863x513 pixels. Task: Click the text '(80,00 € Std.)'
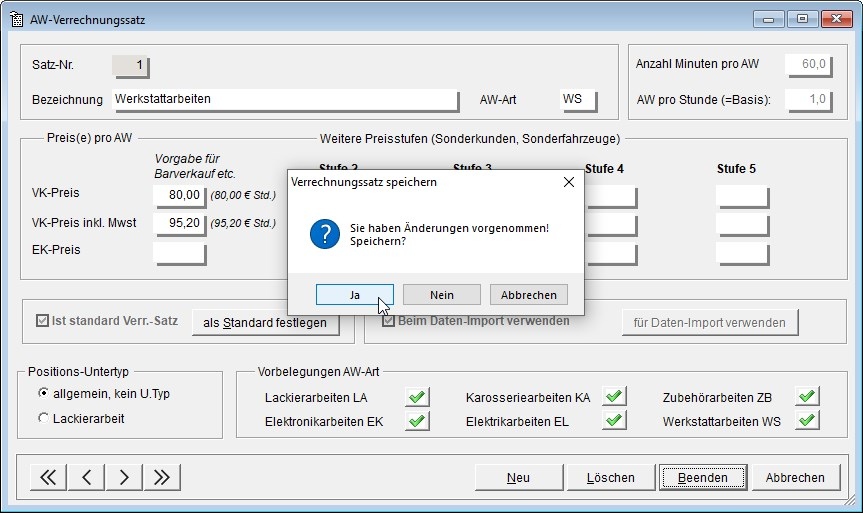point(243,195)
